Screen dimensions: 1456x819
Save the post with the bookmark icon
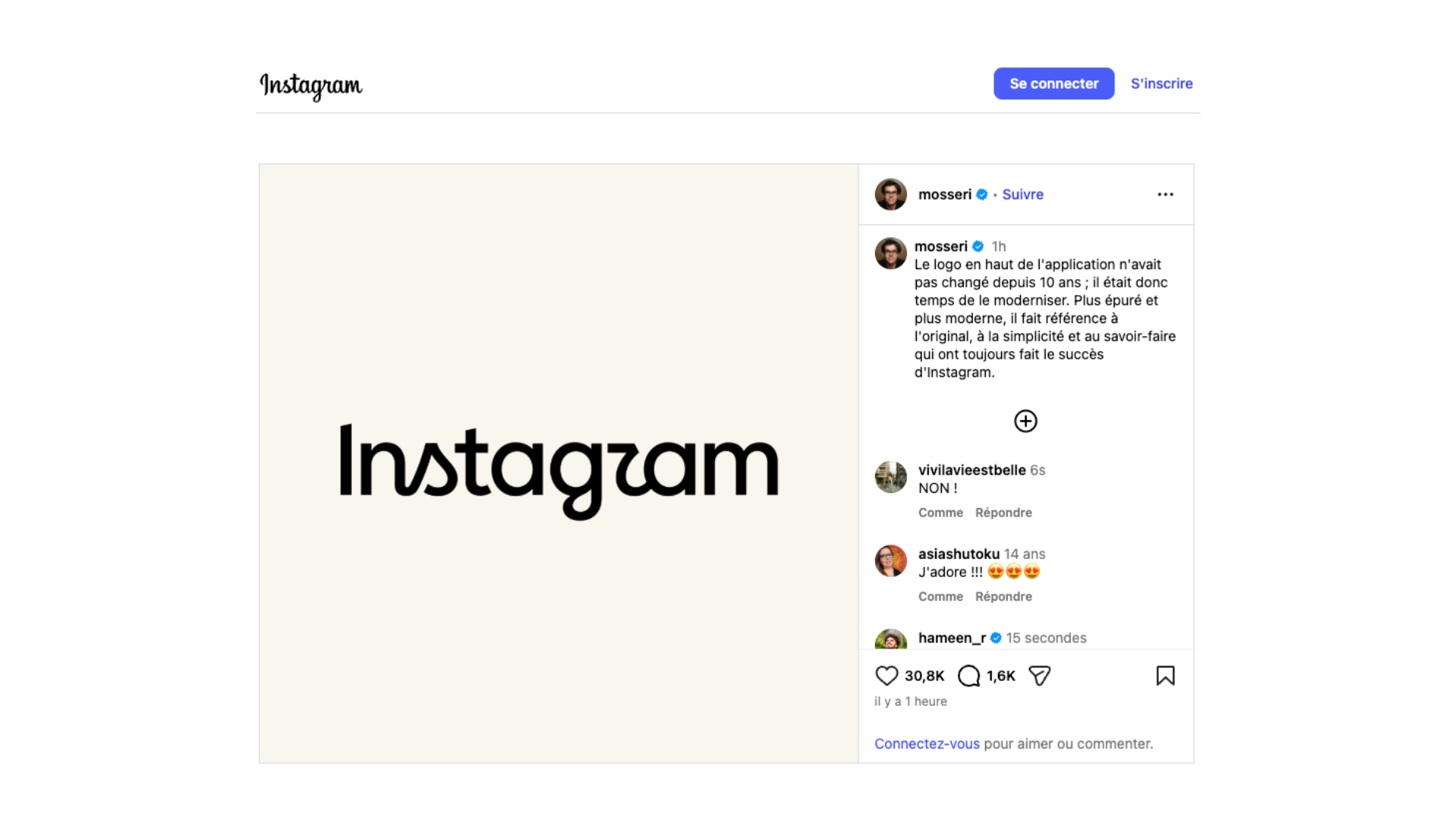pos(1166,676)
